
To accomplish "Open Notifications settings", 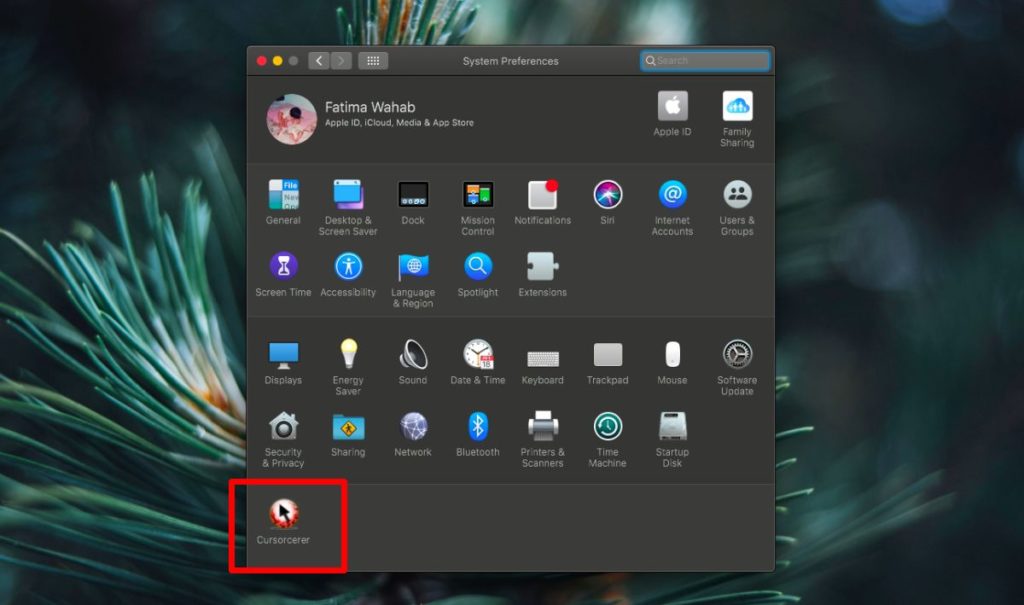I will click(542, 195).
